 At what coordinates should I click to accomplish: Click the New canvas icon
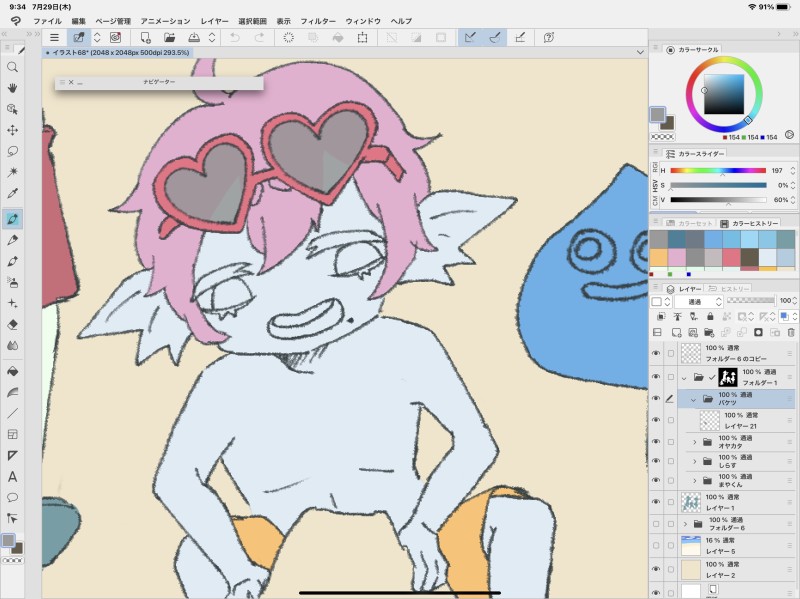coord(145,37)
